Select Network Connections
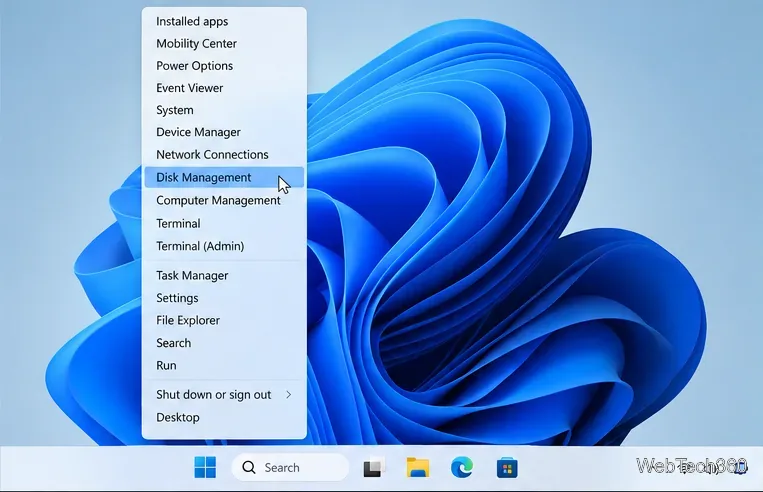 point(224,155)
